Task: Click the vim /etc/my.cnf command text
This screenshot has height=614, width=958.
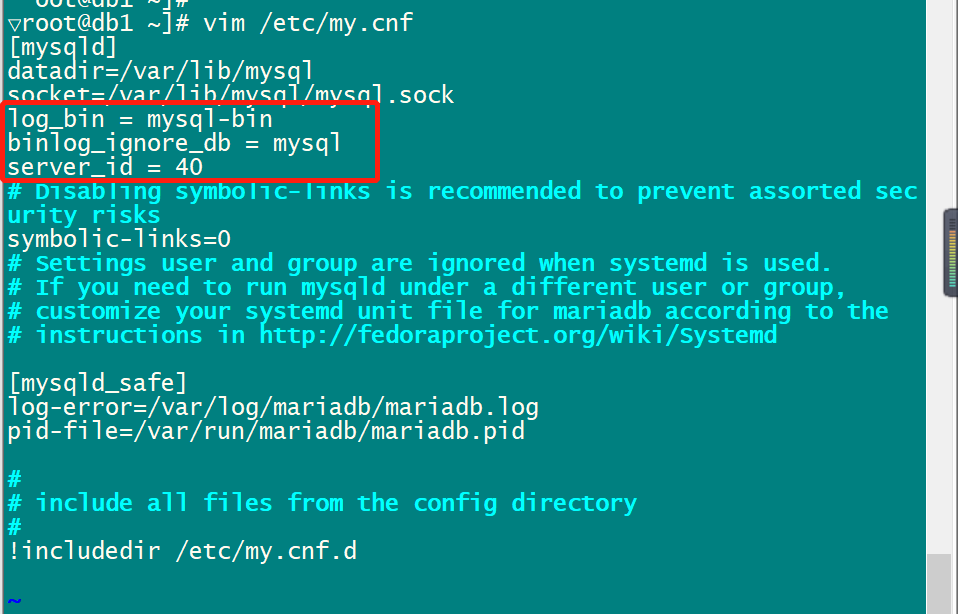Action: (x=308, y=23)
